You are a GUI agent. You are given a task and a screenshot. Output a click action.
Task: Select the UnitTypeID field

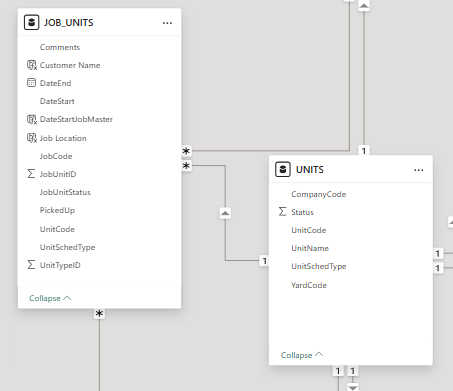[x=60, y=265]
